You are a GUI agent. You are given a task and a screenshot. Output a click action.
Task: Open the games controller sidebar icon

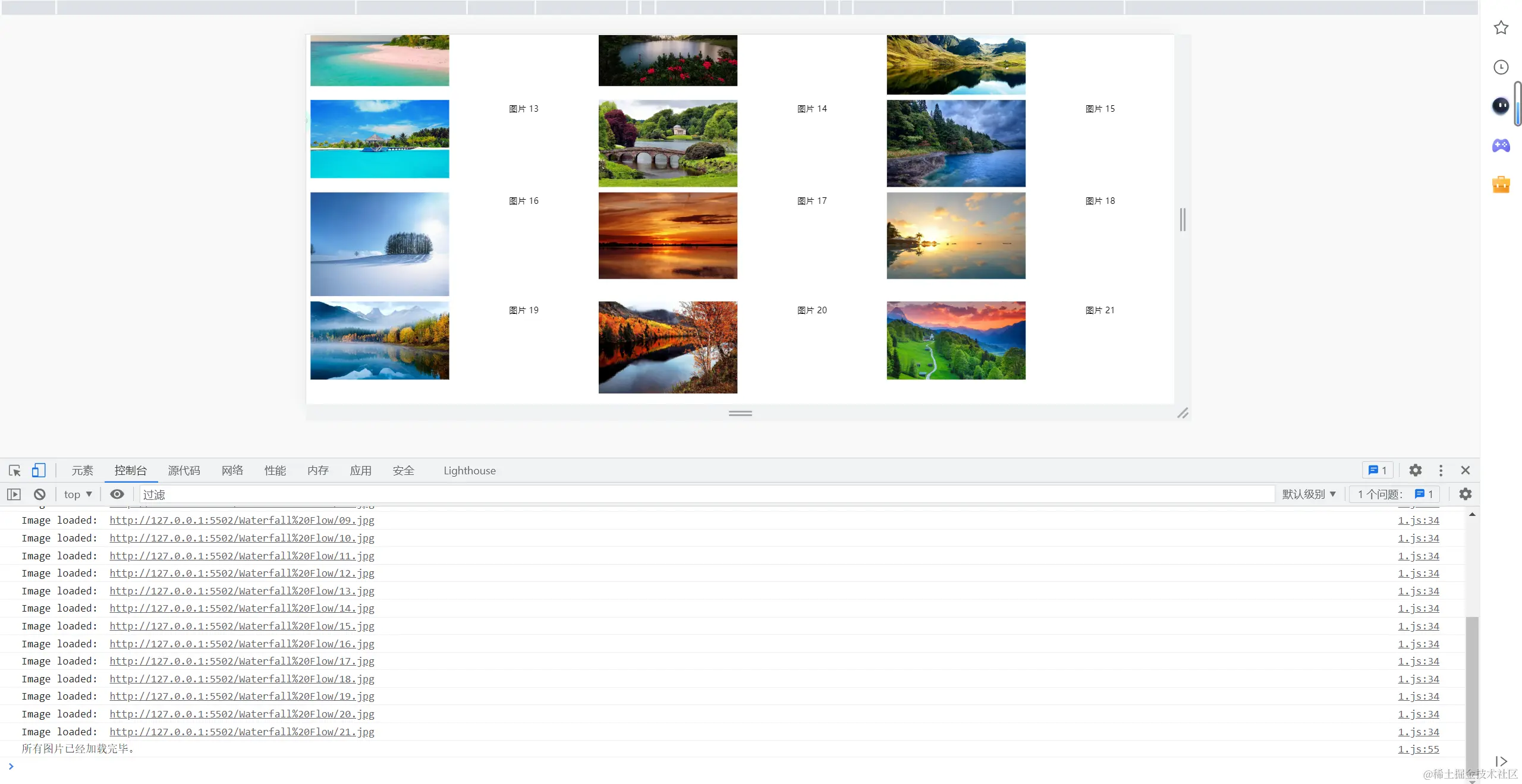coord(1501,146)
